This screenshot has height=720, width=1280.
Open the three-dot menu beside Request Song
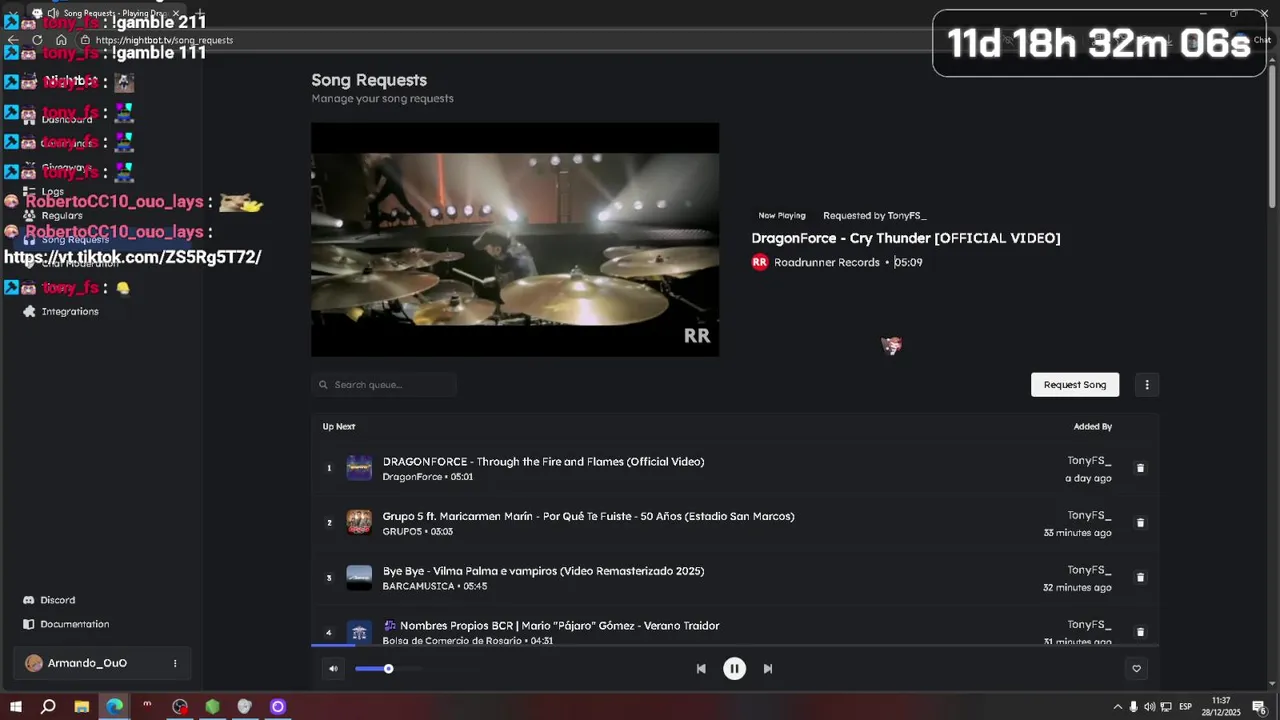pos(1147,384)
